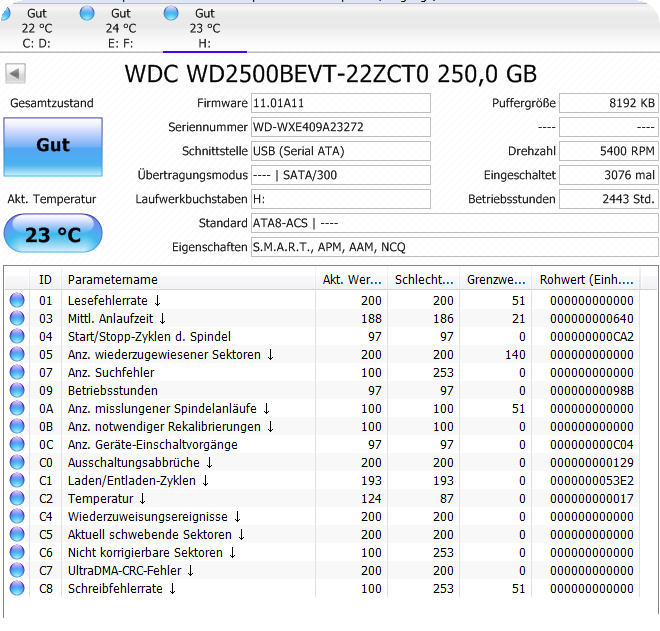Click raw value 000000000017 of Temperatur
This screenshot has width=660, height=631.
(x=592, y=499)
